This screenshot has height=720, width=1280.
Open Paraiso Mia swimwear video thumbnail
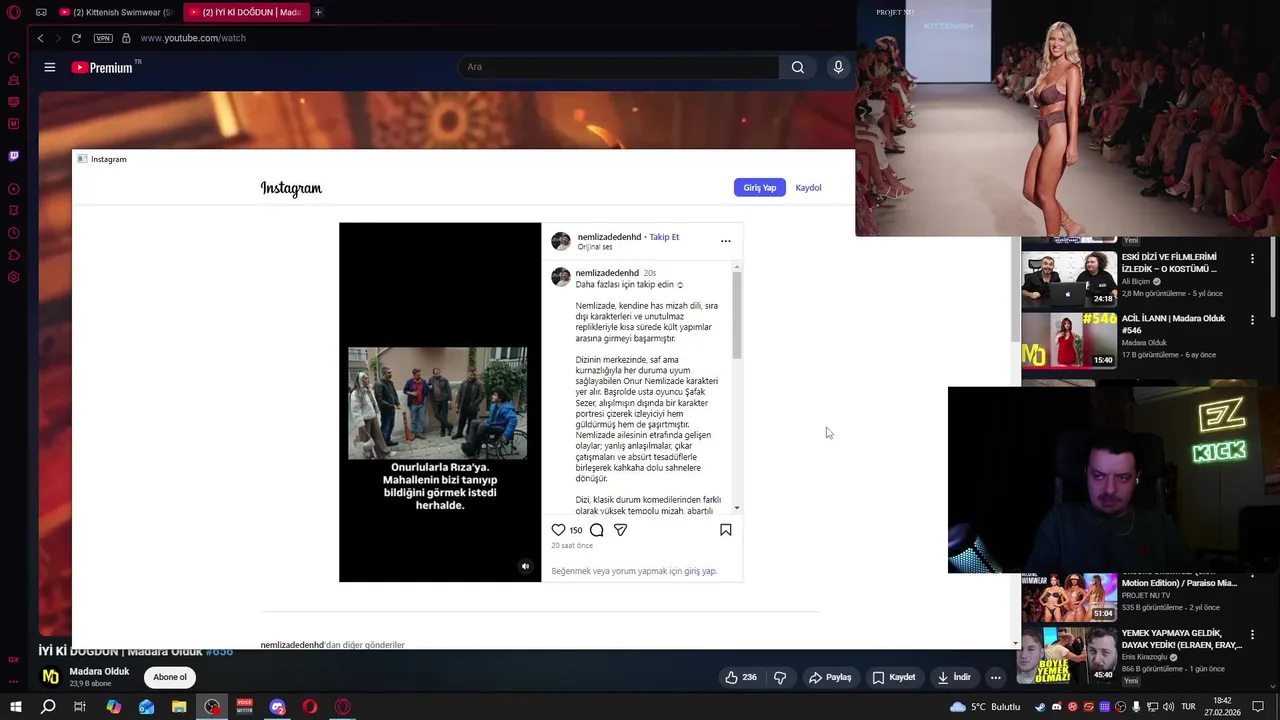[x=1069, y=597]
